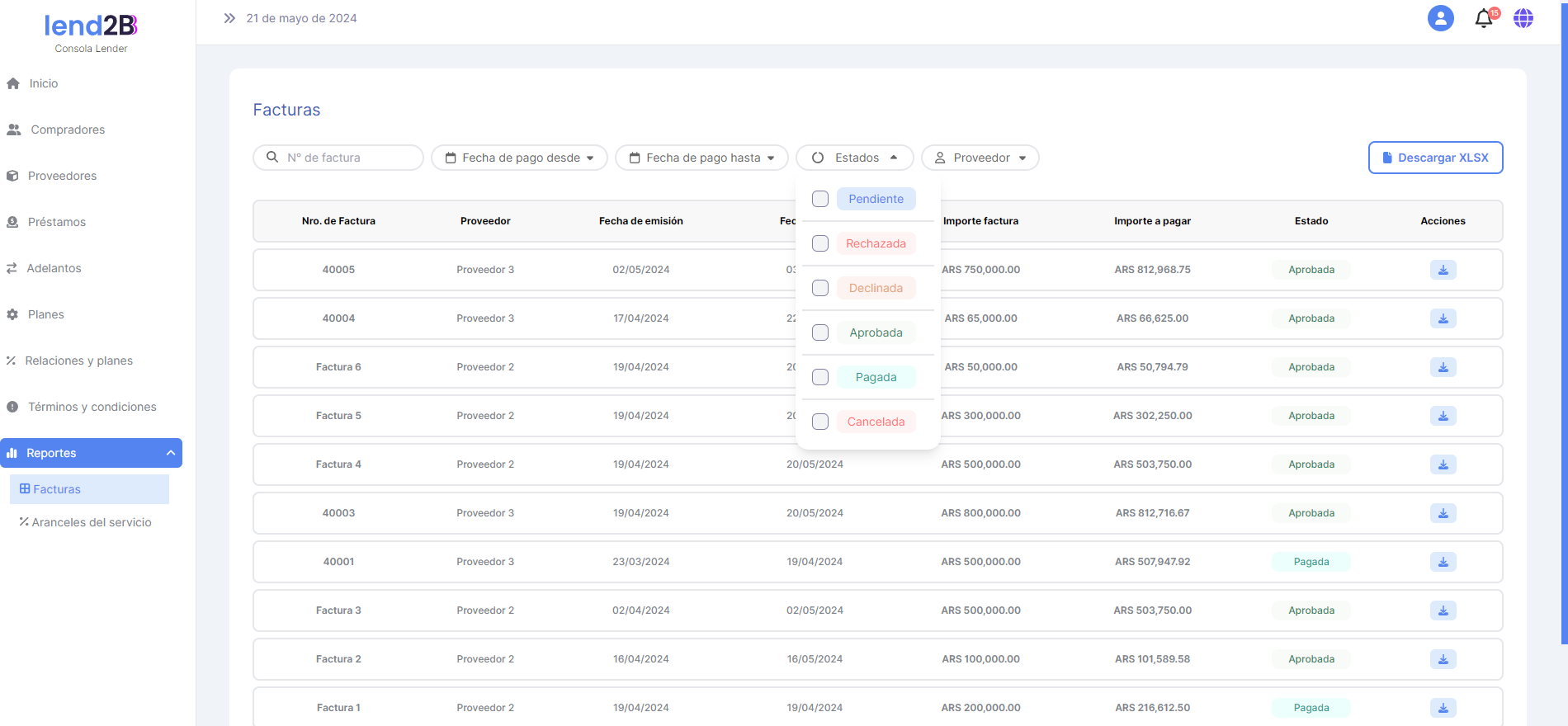This screenshot has height=726, width=1568.
Task: Open the Fecha de pago desde dropdown
Action: tap(520, 158)
